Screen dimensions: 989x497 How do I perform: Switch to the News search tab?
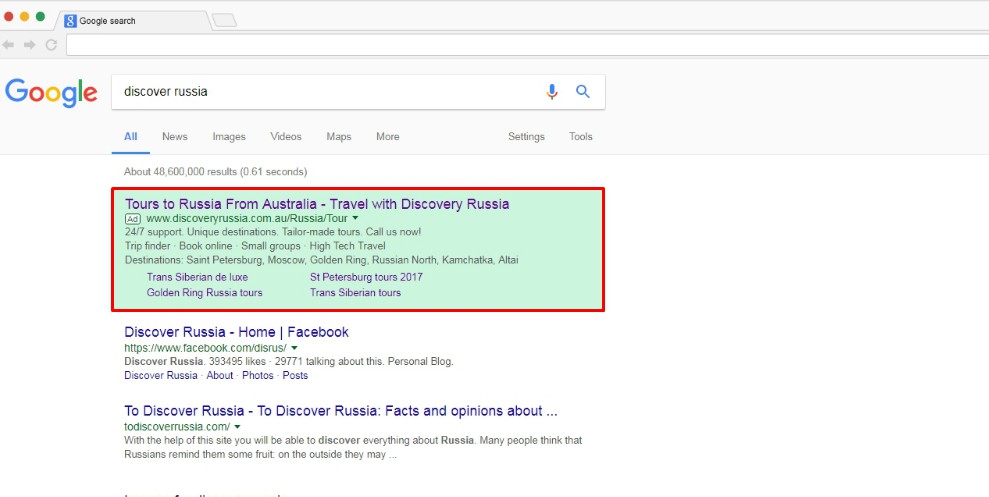point(175,136)
